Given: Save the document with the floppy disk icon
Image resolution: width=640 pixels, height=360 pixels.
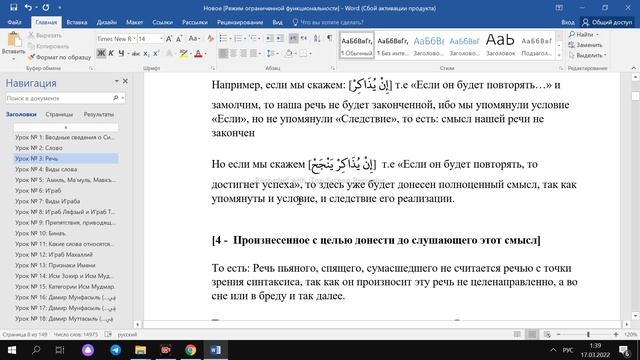Looking at the screenshot, I should (x=13, y=7).
